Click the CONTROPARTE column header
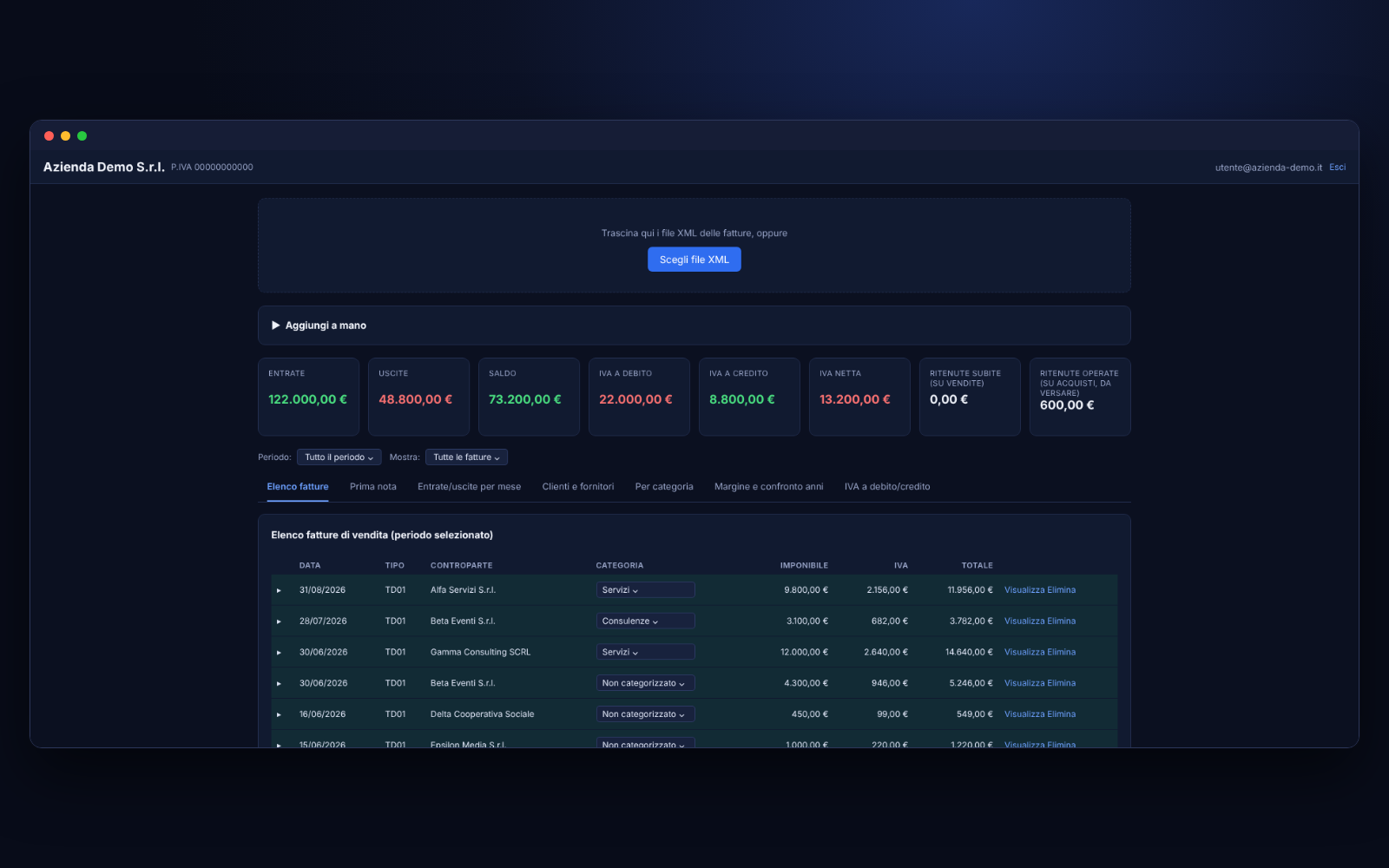1389x868 pixels. (461, 566)
